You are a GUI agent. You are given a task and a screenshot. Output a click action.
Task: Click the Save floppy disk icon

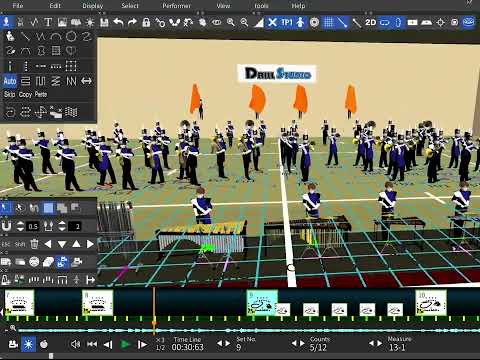tap(104, 22)
